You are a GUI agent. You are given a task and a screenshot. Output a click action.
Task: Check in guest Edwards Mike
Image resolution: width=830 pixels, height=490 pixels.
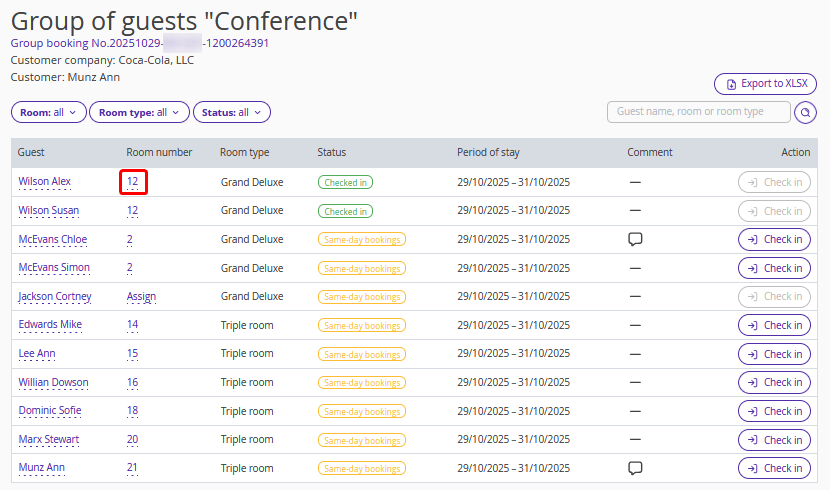[x=774, y=325]
